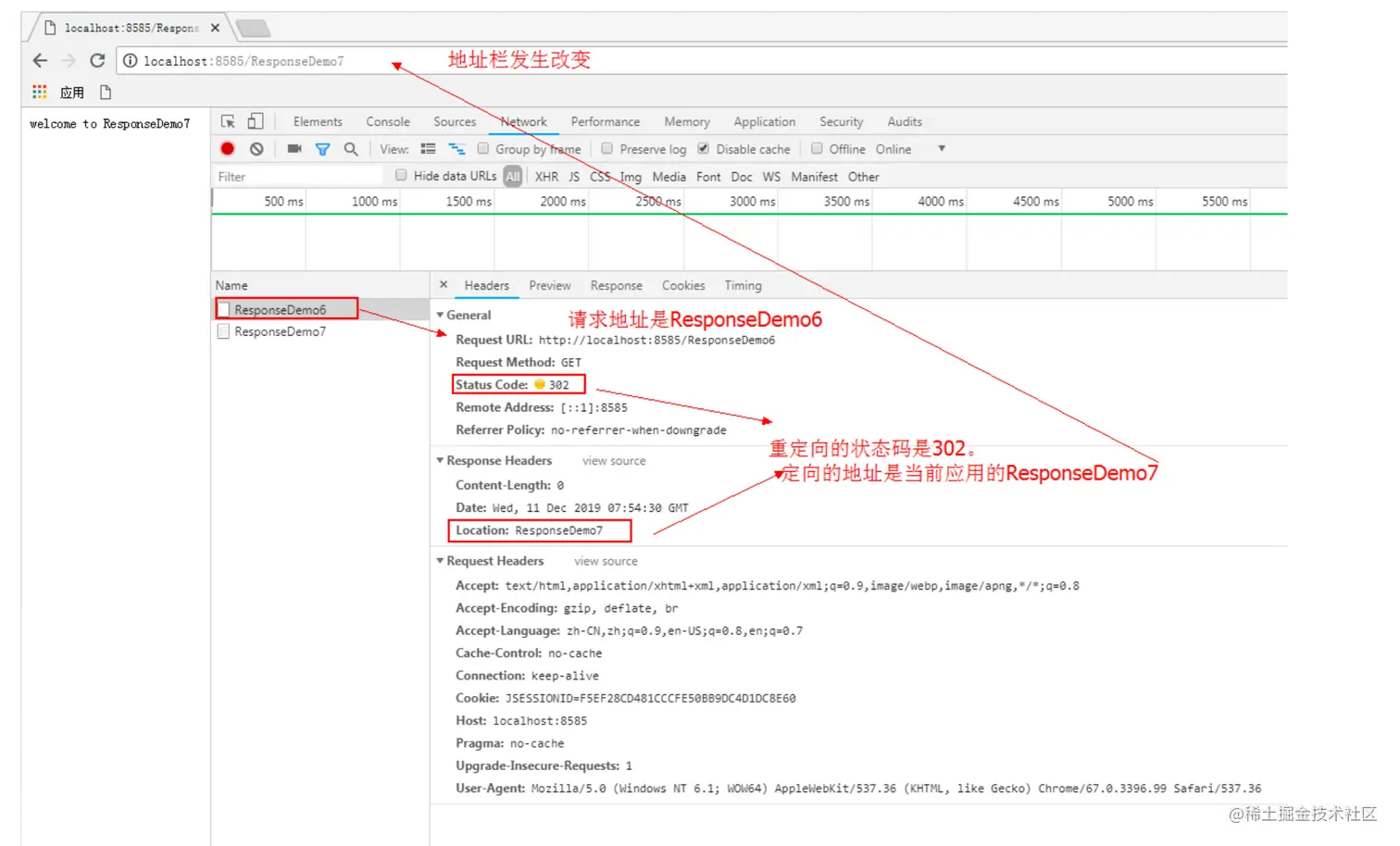Click the network search magnifier icon
The image size is (1400, 846).
(351, 149)
